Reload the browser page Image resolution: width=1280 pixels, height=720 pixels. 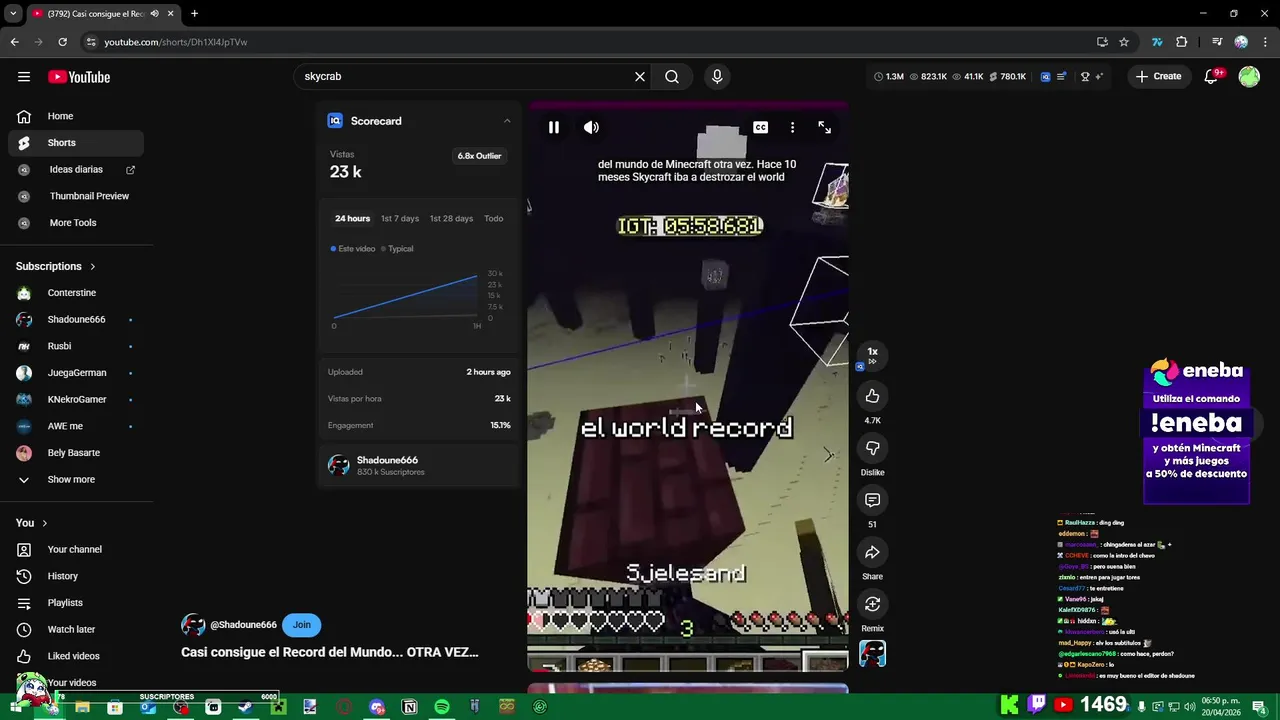click(x=62, y=42)
